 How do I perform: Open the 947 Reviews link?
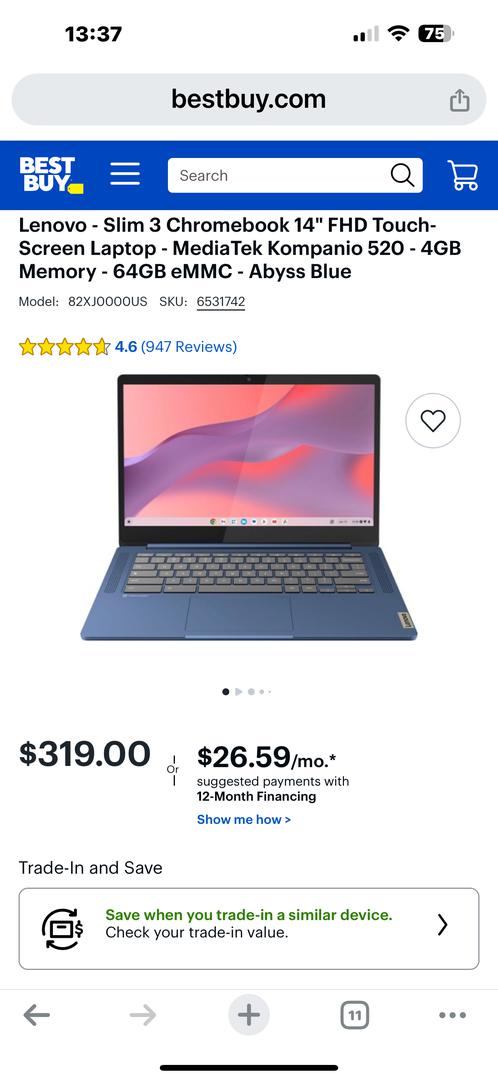coord(189,346)
